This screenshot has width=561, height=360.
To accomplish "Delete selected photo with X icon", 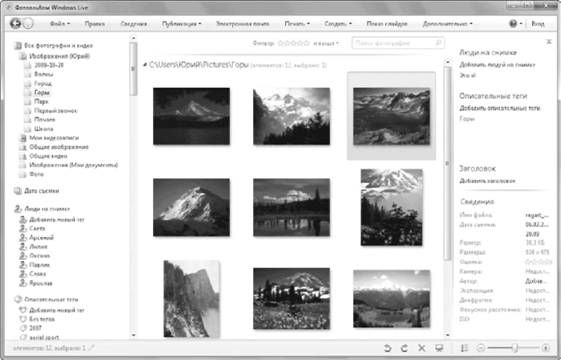I will (x=421, y=348).
